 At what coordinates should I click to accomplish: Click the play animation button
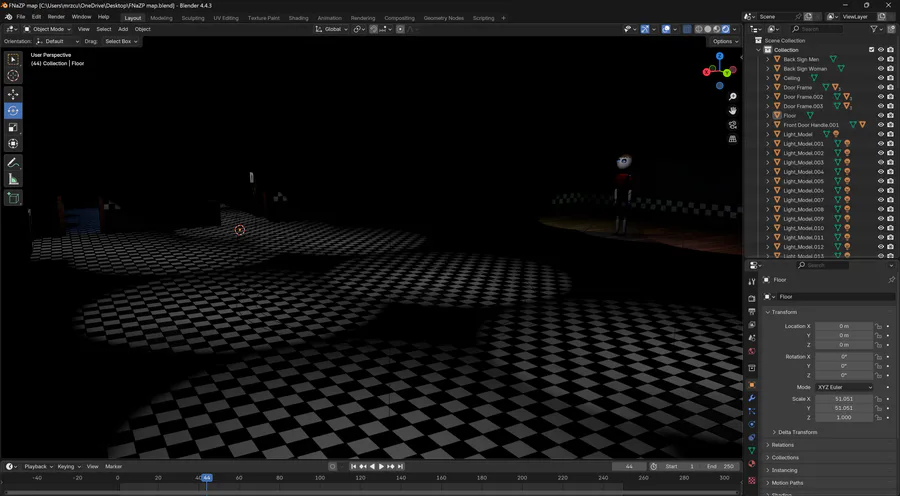click(381, 467)
